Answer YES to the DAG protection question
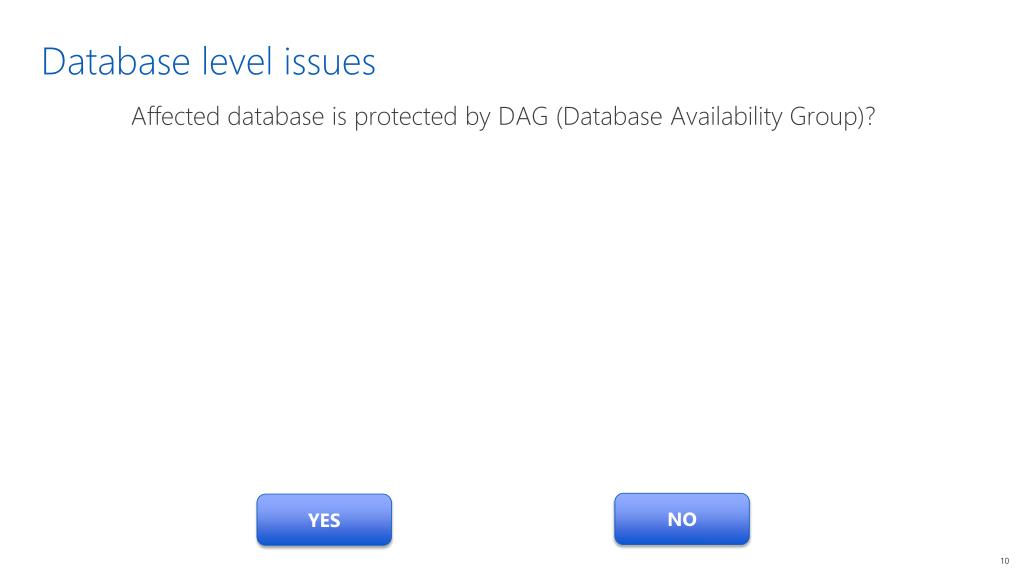1024x576 pixels. point(324,520)
